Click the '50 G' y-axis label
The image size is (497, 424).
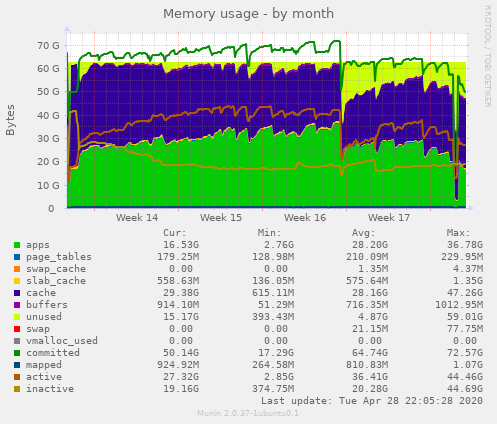[x=48, y=92]
